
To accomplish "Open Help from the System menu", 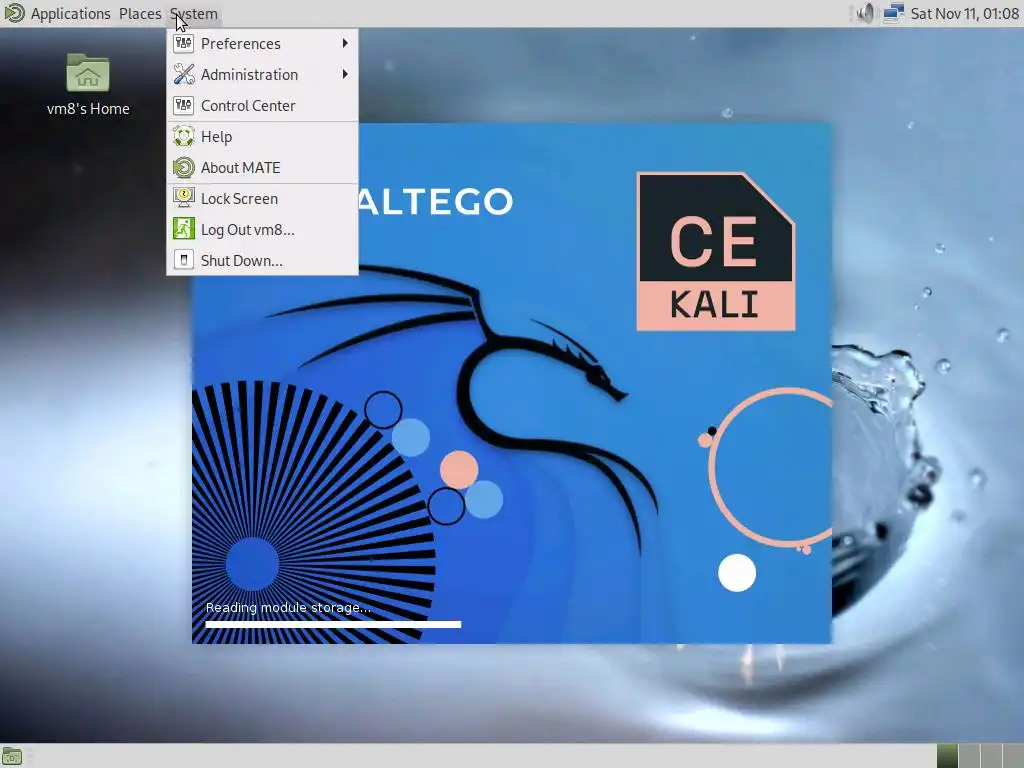I will tap(263, 136).
